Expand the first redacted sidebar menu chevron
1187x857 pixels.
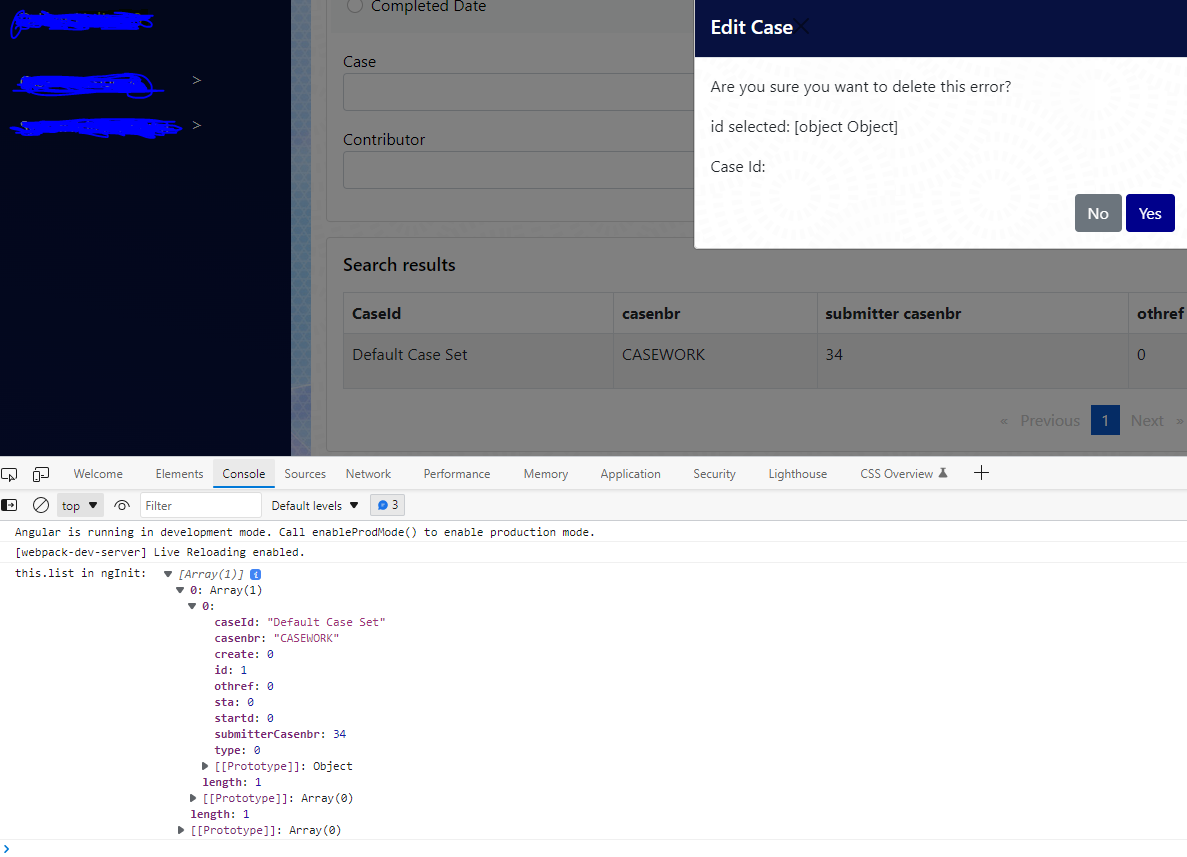pos(197,80)
